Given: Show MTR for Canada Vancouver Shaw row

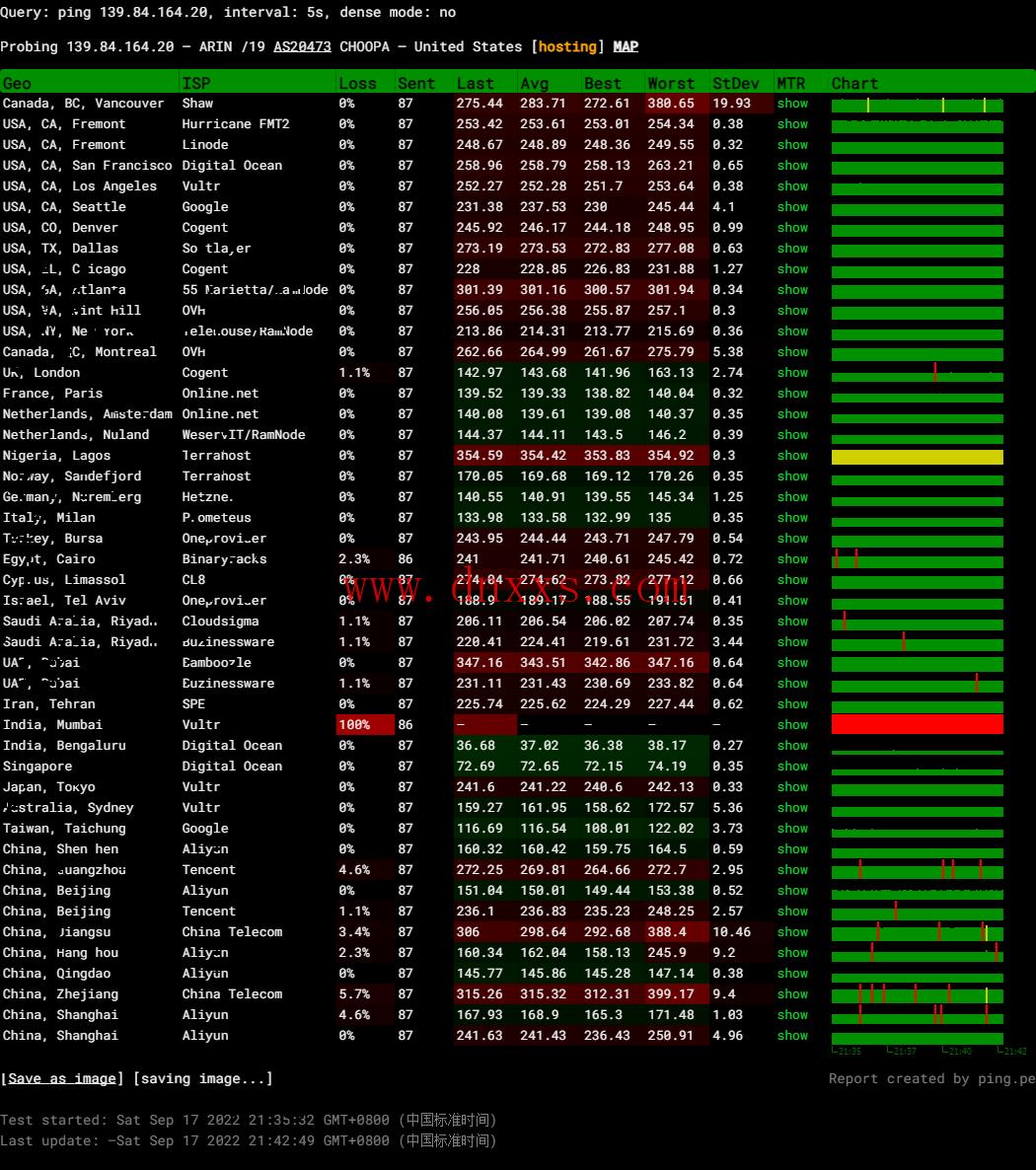Looking at the screenshot, I should tap(791, 104).
